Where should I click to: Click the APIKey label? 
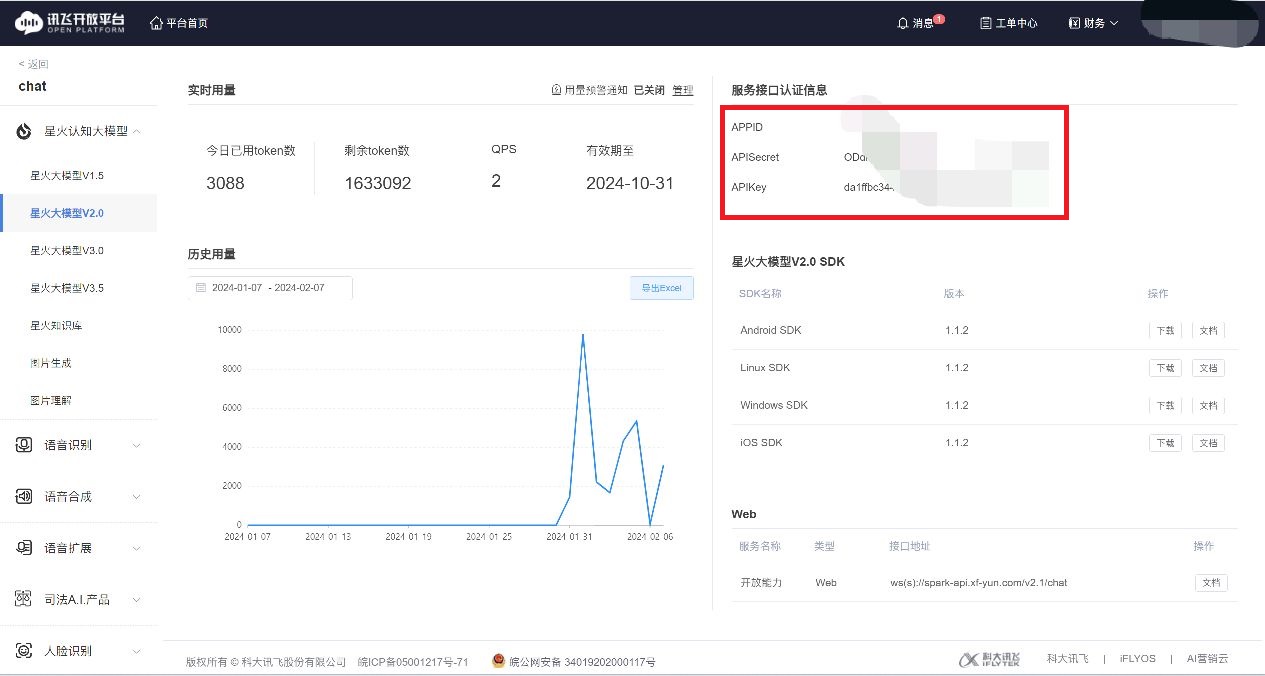749,187
